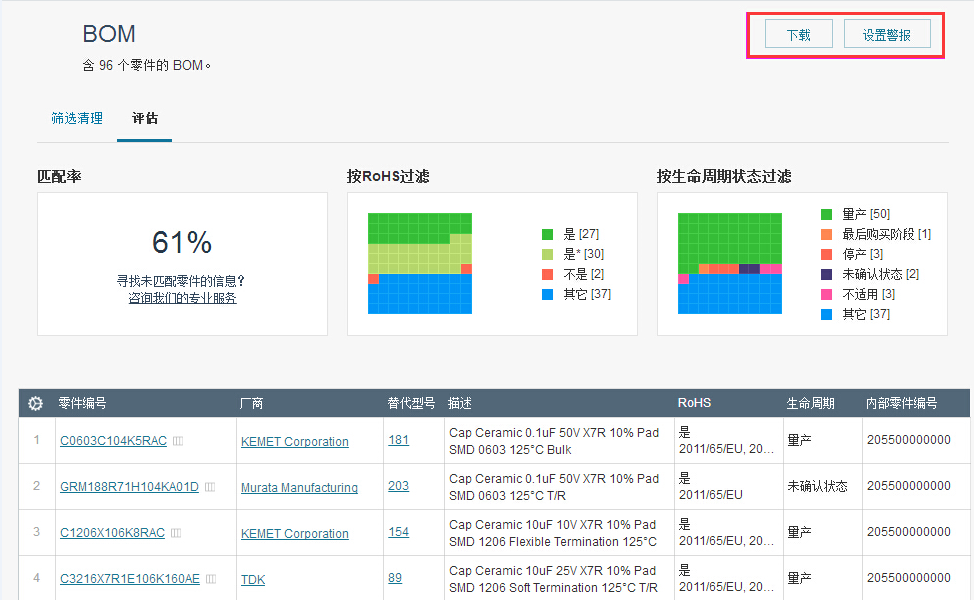The width and height of the screenshot is (974, 600).
Task: Click RoHS legend swatch 是 [27]
Action: click(x=547, y=234)
